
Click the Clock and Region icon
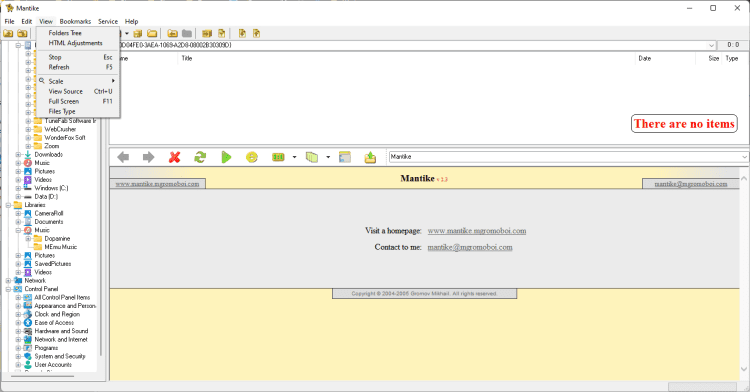pos(28,314)
